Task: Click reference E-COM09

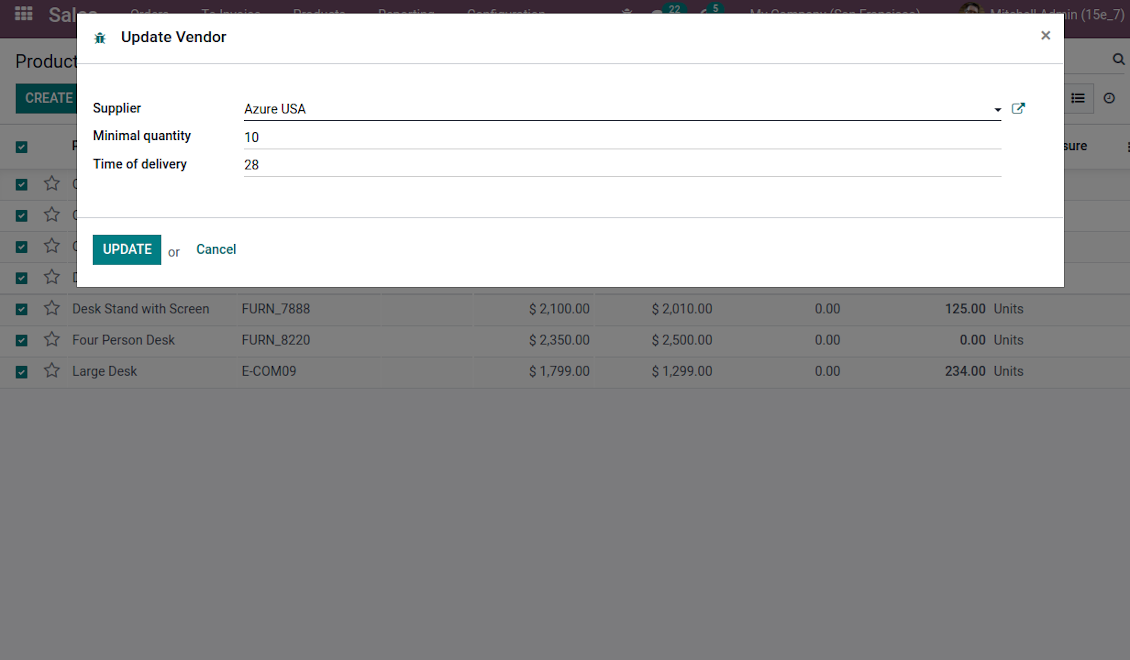Action: (x=269, y=371)
